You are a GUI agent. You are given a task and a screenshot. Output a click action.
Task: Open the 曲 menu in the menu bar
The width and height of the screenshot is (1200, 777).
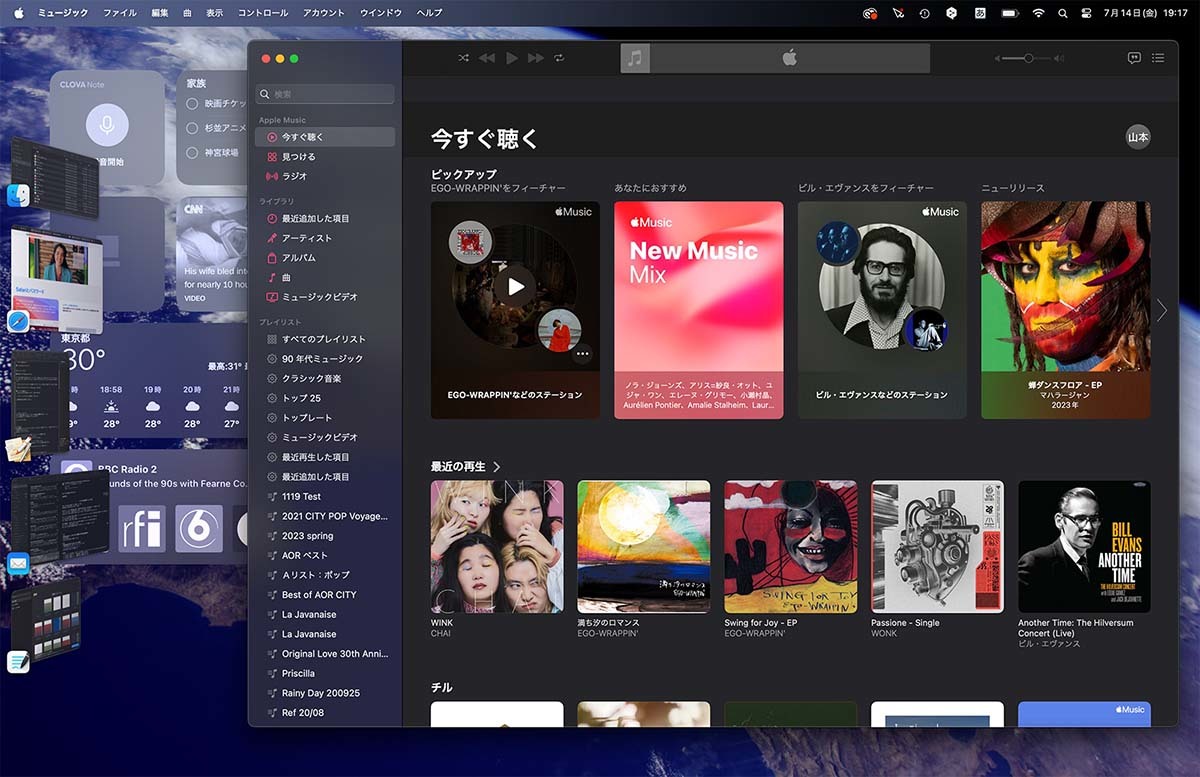pos(188,13)
